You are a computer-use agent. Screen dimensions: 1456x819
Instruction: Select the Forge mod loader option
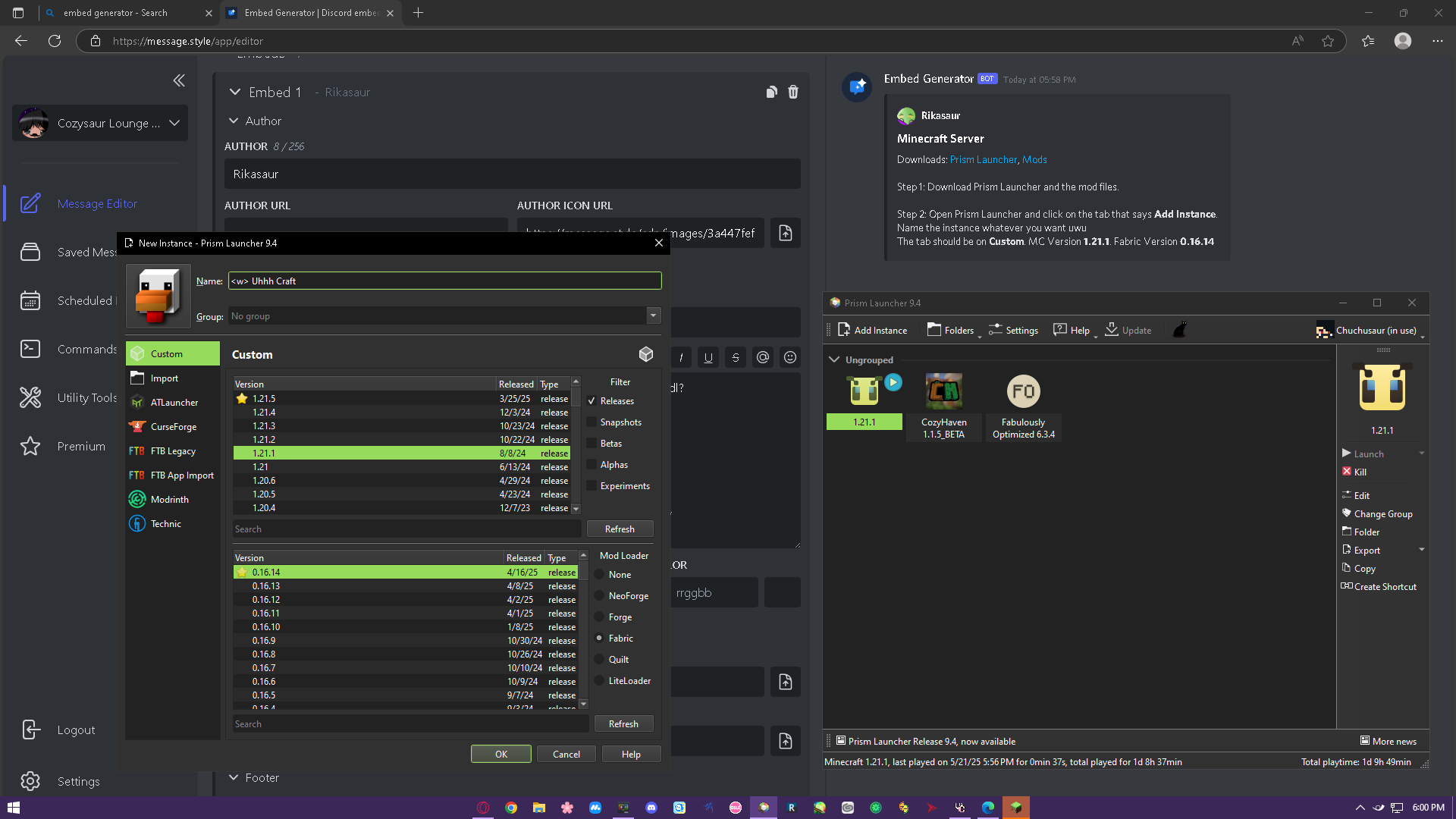(599, 617)
